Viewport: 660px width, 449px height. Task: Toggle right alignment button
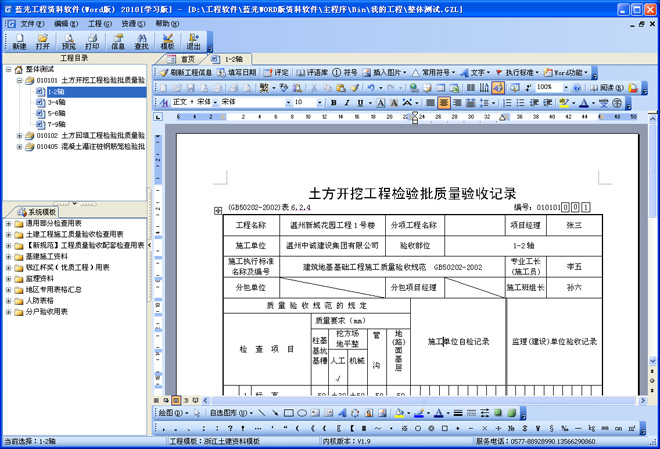click(x=457, y=102)
